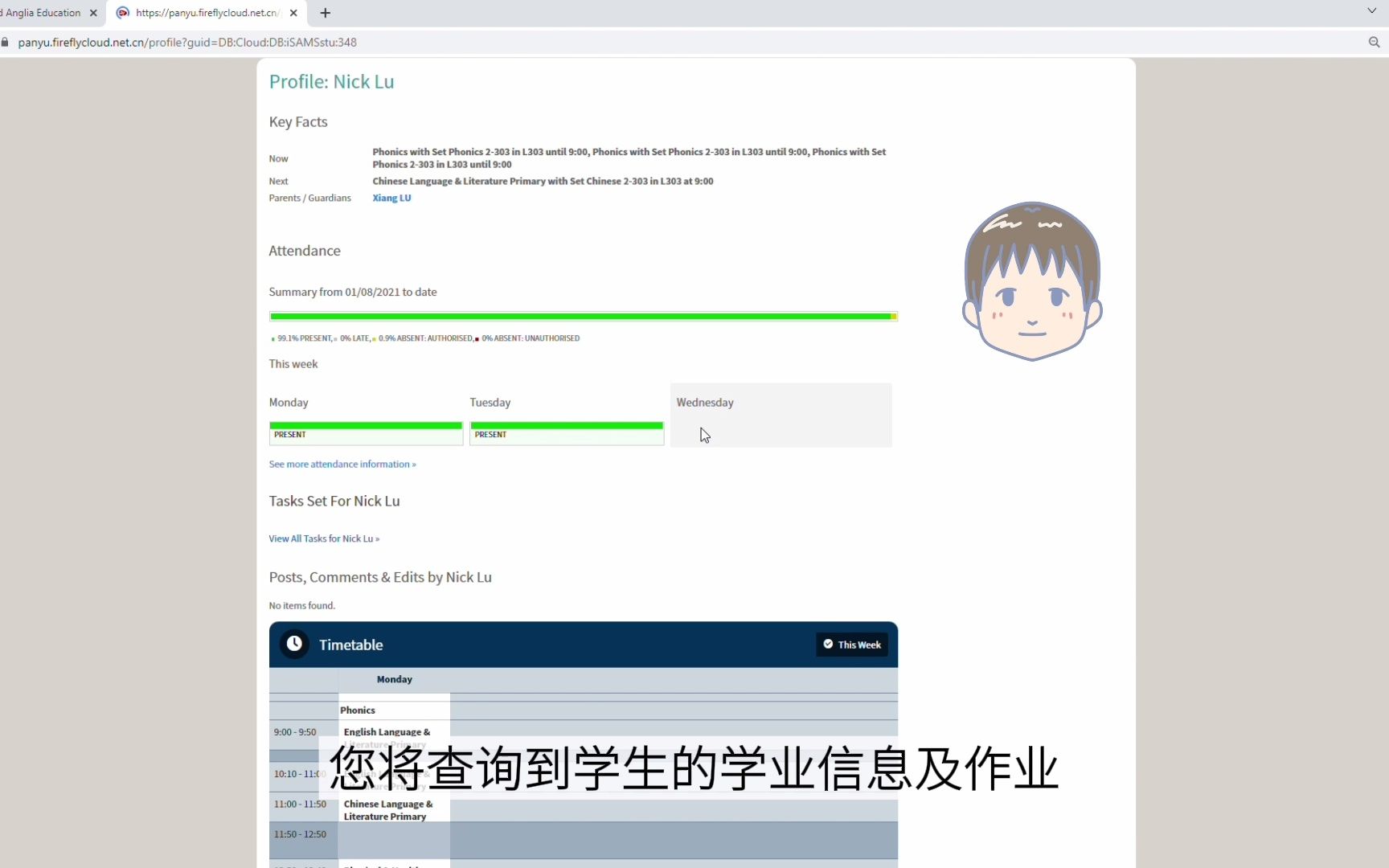1389x868 pixels.
Task: Click the 0% ABSENT: UNAUTHORISED legend entry
Action: 527,338
